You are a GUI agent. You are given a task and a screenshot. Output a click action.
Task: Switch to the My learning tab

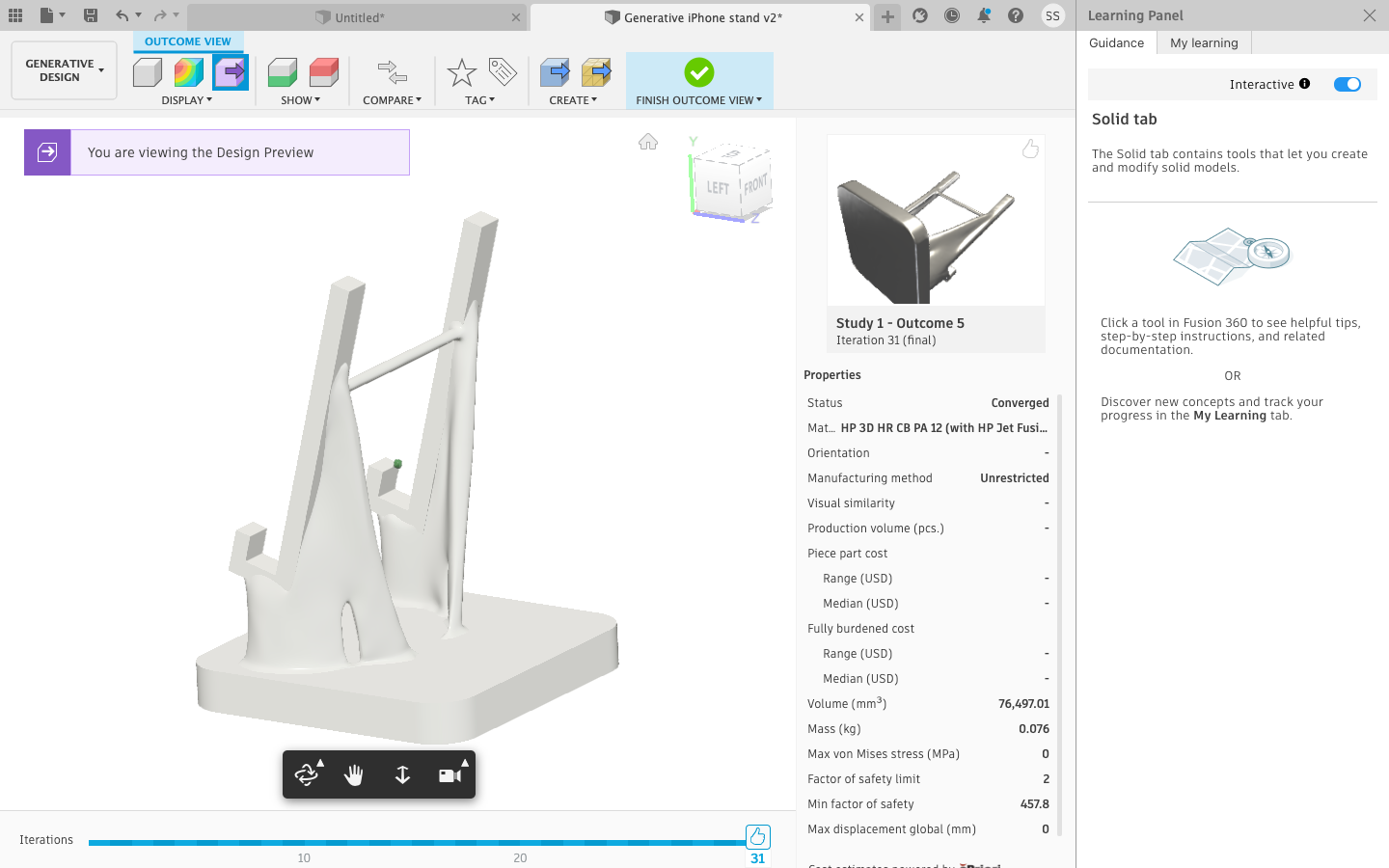pyautogui.click(x=1204, y=42)
